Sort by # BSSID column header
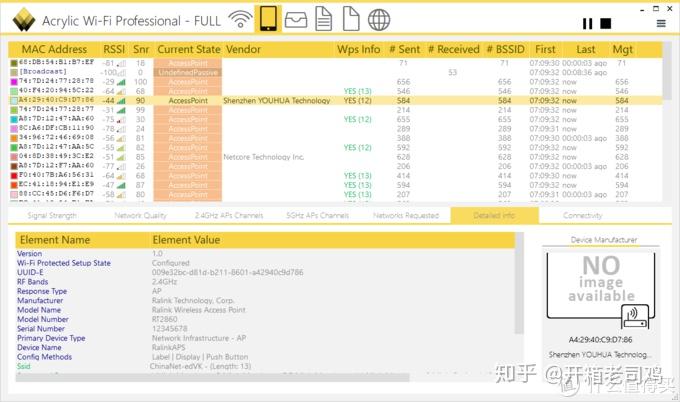Viewport: 680px width, 402px height. tap(506, 49)
